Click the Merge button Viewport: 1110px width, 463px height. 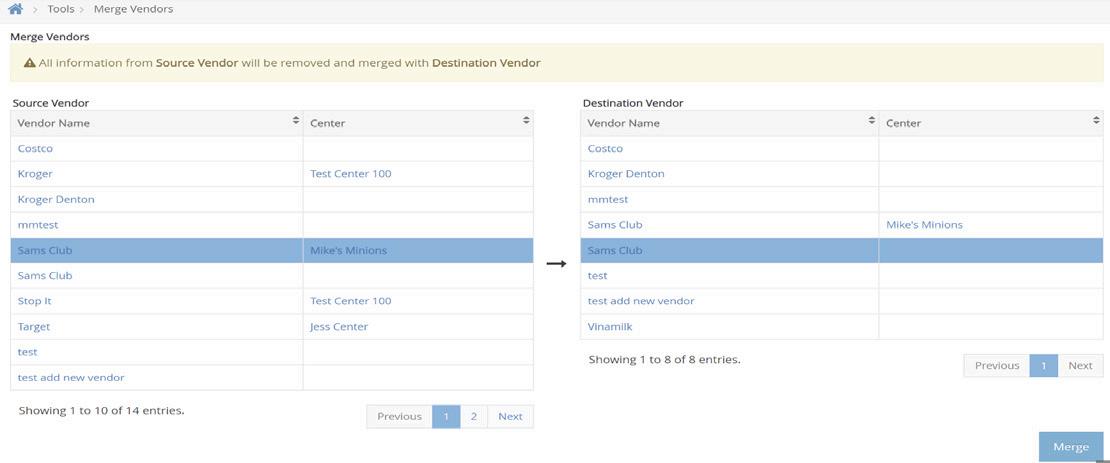[x=1070, y=447]
